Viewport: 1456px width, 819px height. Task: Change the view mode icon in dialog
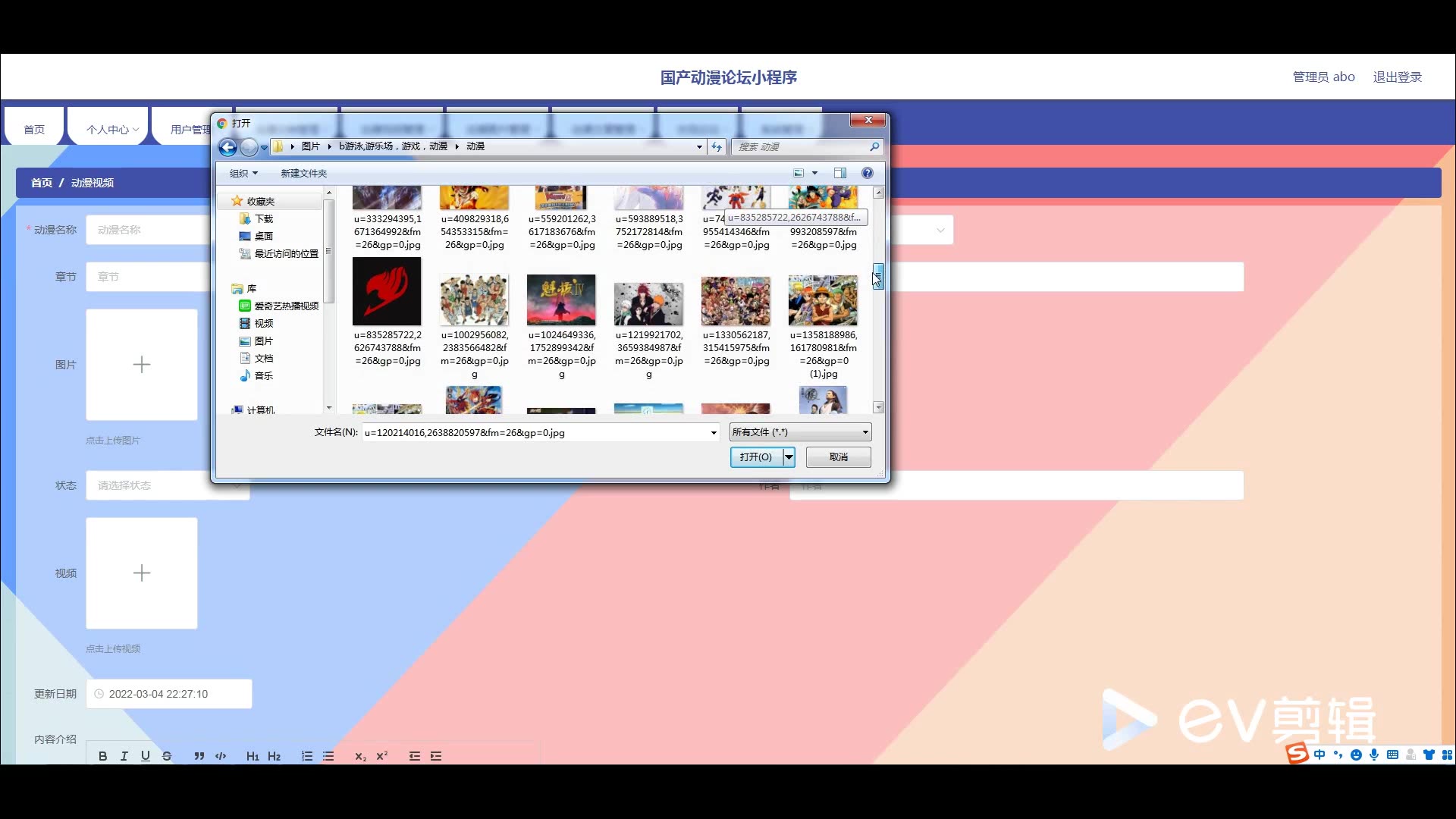click(799, 173)
